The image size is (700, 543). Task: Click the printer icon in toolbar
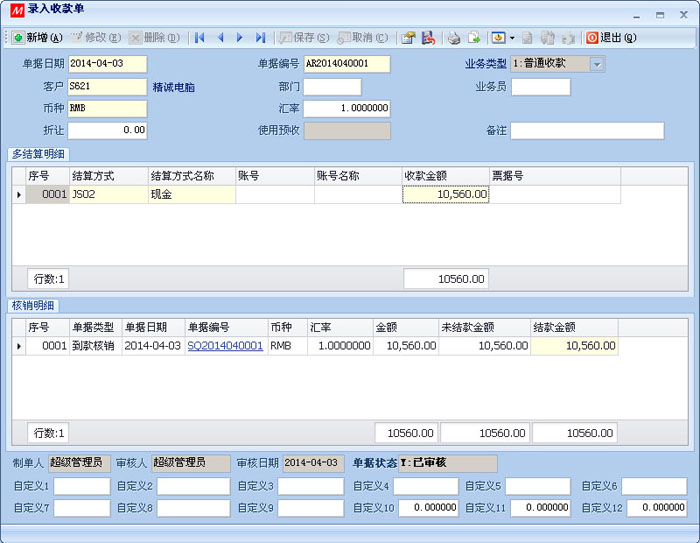454,38
